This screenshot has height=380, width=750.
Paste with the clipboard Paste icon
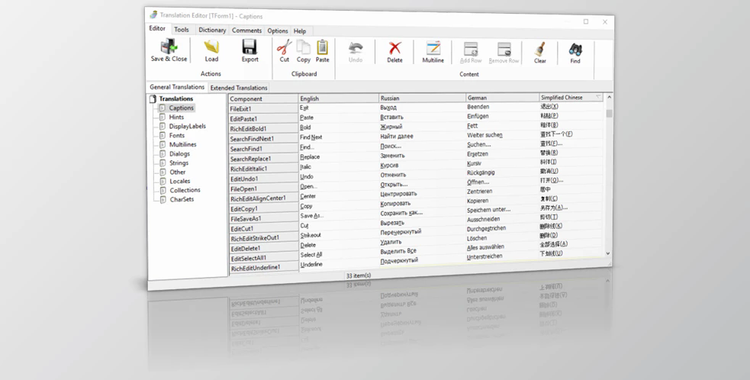point(322,48)
